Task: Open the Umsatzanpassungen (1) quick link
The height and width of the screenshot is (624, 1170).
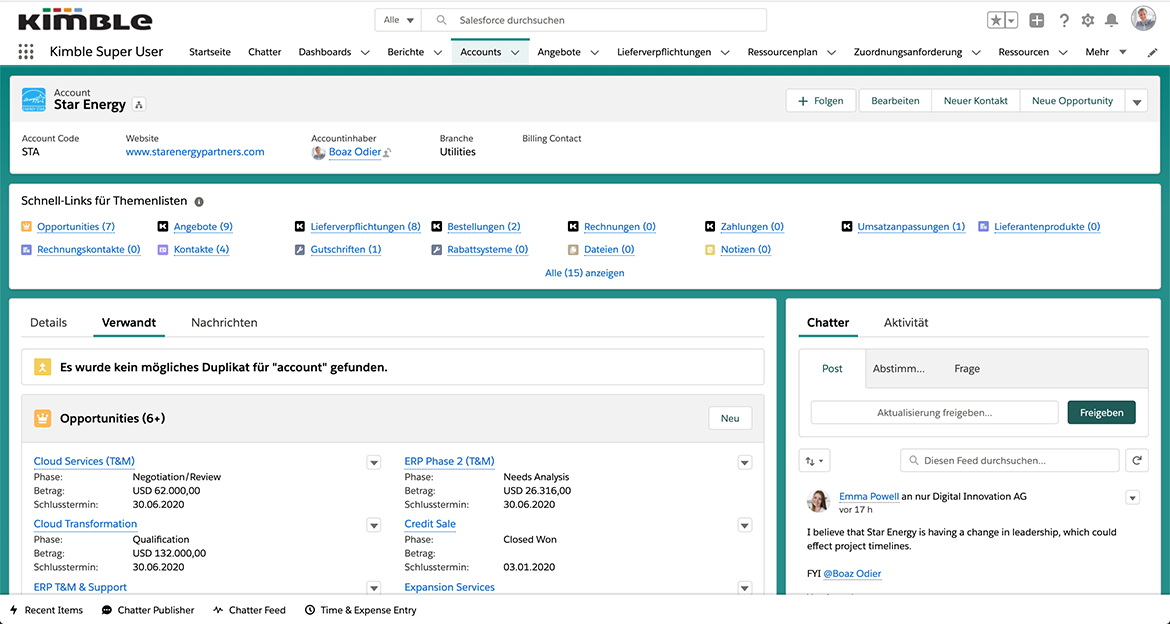Action: [x=911, y=226]
